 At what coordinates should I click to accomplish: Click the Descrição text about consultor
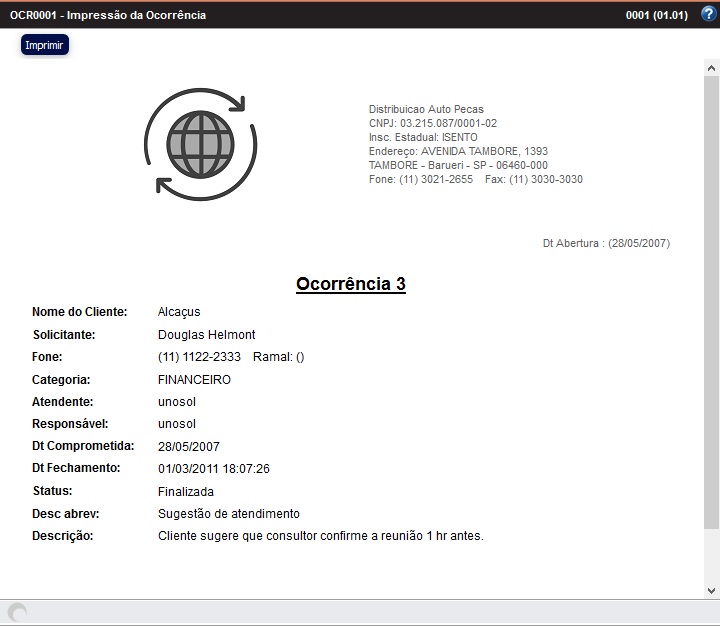[320, 536]
